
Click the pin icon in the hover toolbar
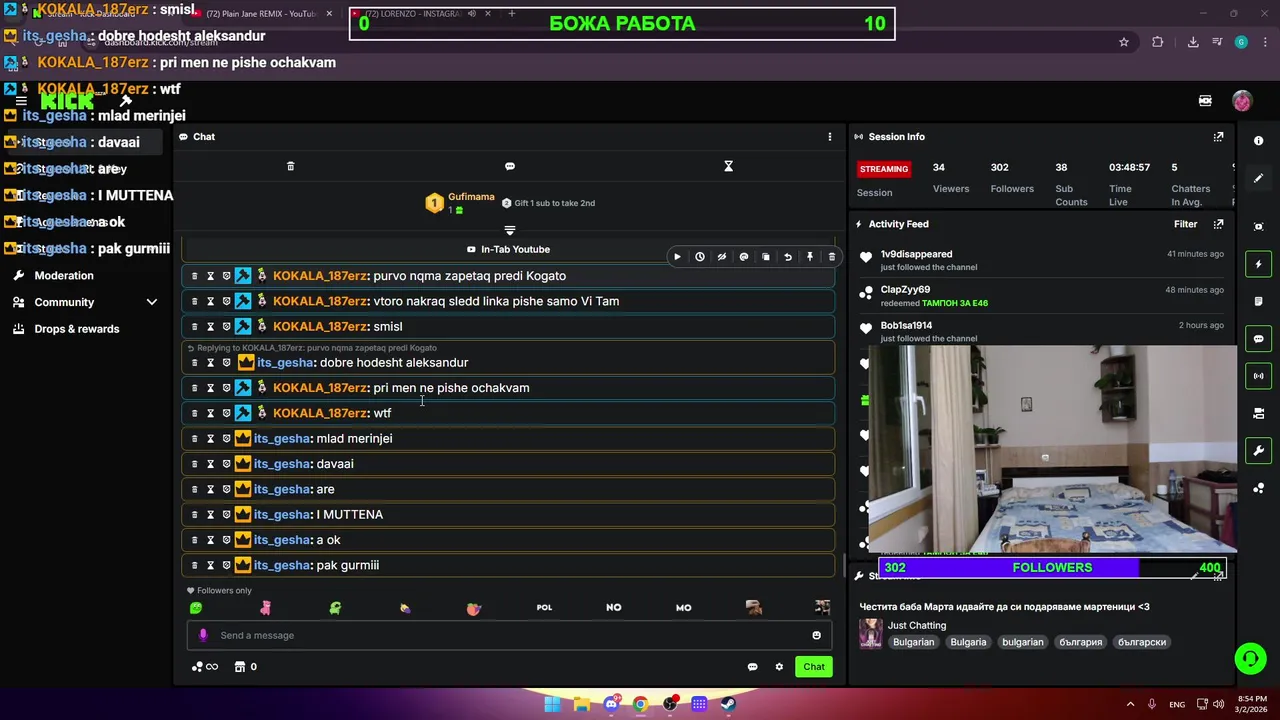[x=810, y=257]
